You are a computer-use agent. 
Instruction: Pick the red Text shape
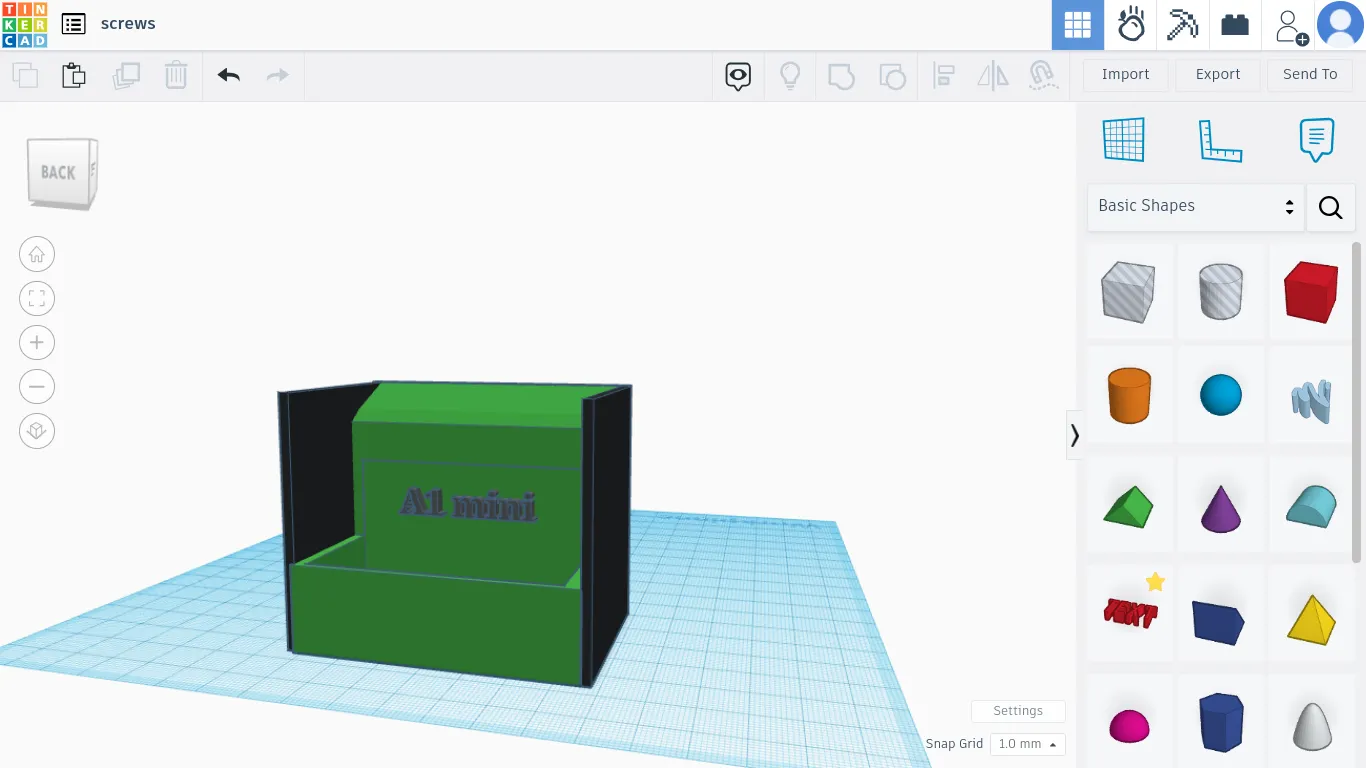[1130, 612]
